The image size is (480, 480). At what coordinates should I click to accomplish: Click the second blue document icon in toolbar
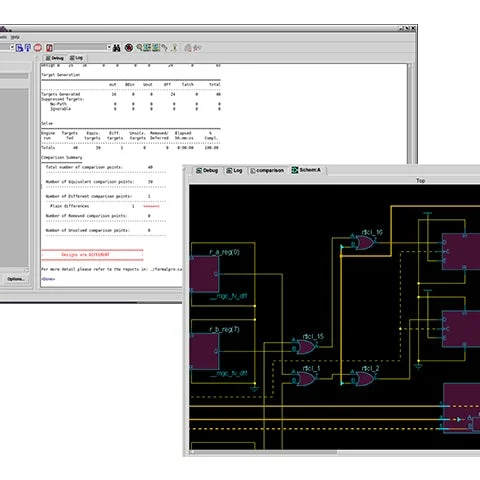click(28, 48)
